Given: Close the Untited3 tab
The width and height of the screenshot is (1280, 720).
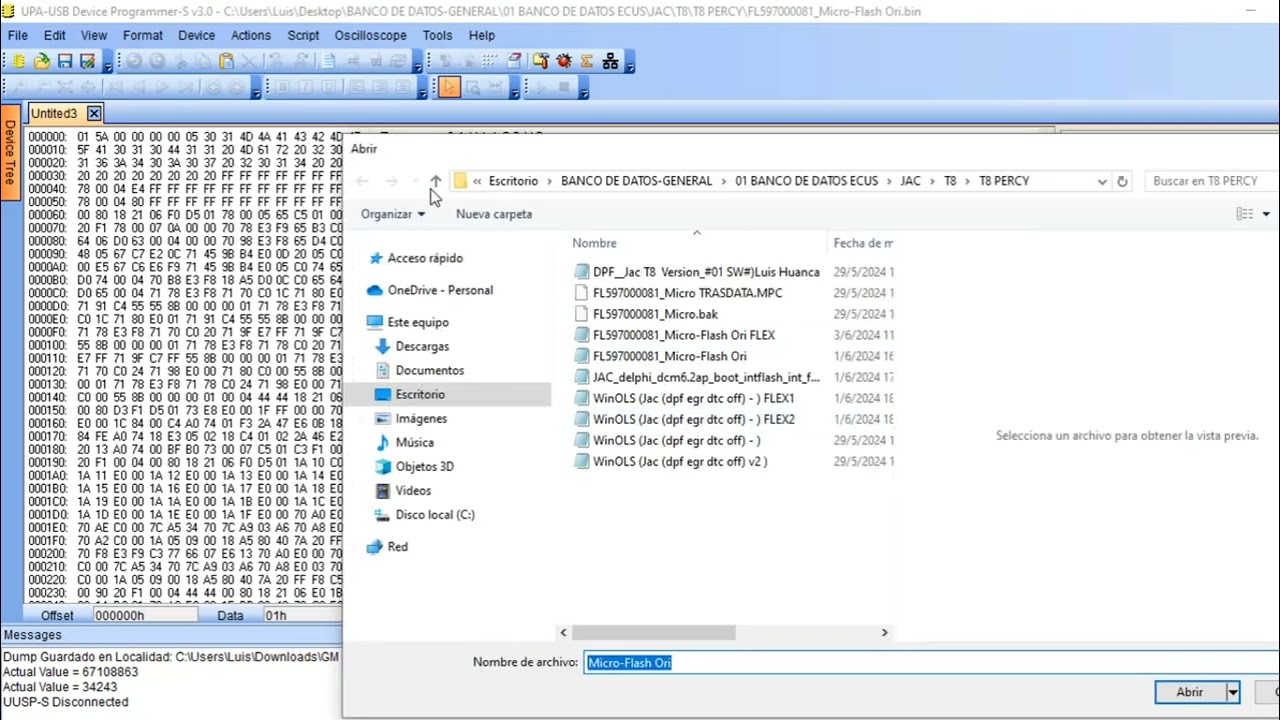Looking at the screenshot, I should (x=94, y=113).
